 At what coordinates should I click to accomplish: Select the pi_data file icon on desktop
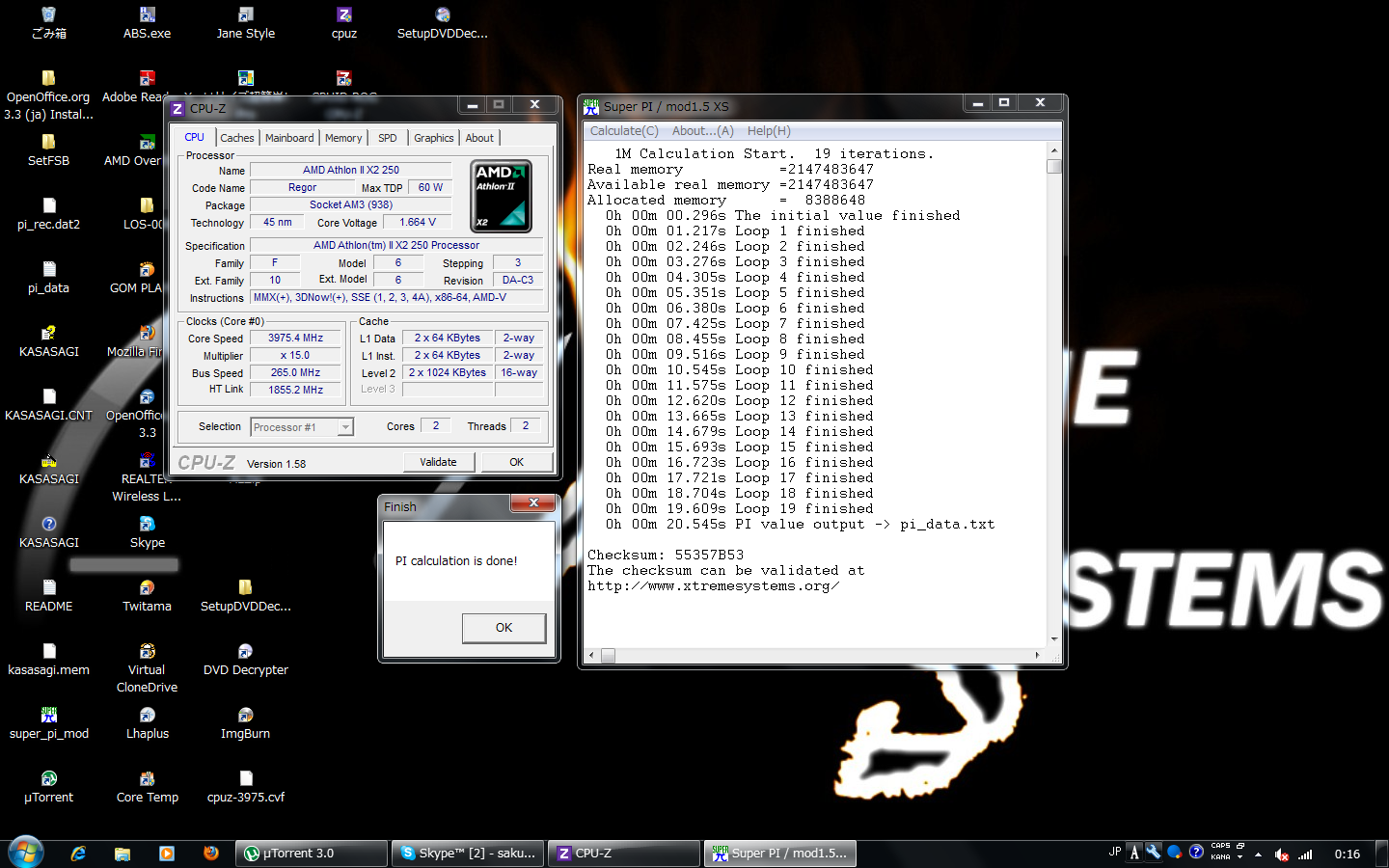pos(48,278)
